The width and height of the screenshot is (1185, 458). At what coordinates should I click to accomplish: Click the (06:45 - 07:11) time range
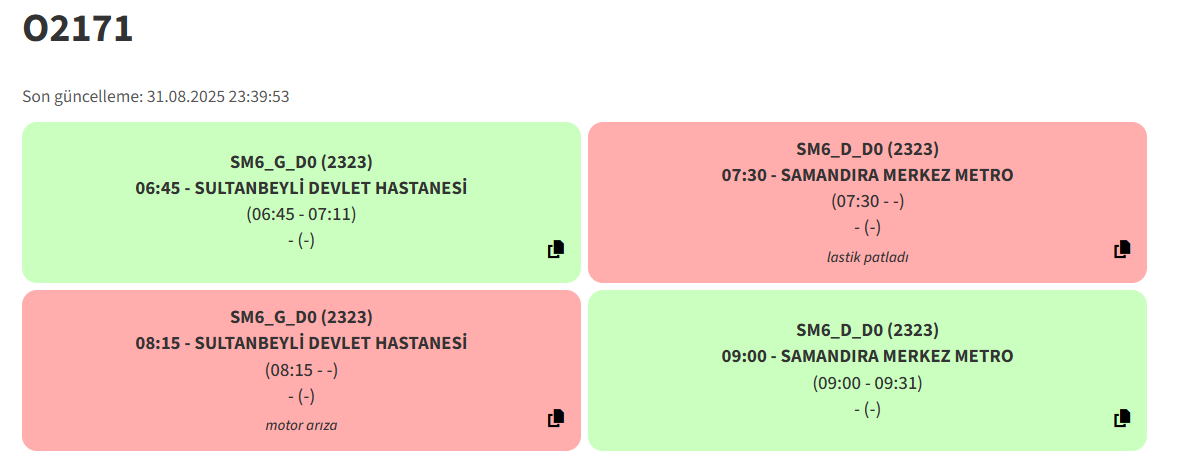(302, 214)
